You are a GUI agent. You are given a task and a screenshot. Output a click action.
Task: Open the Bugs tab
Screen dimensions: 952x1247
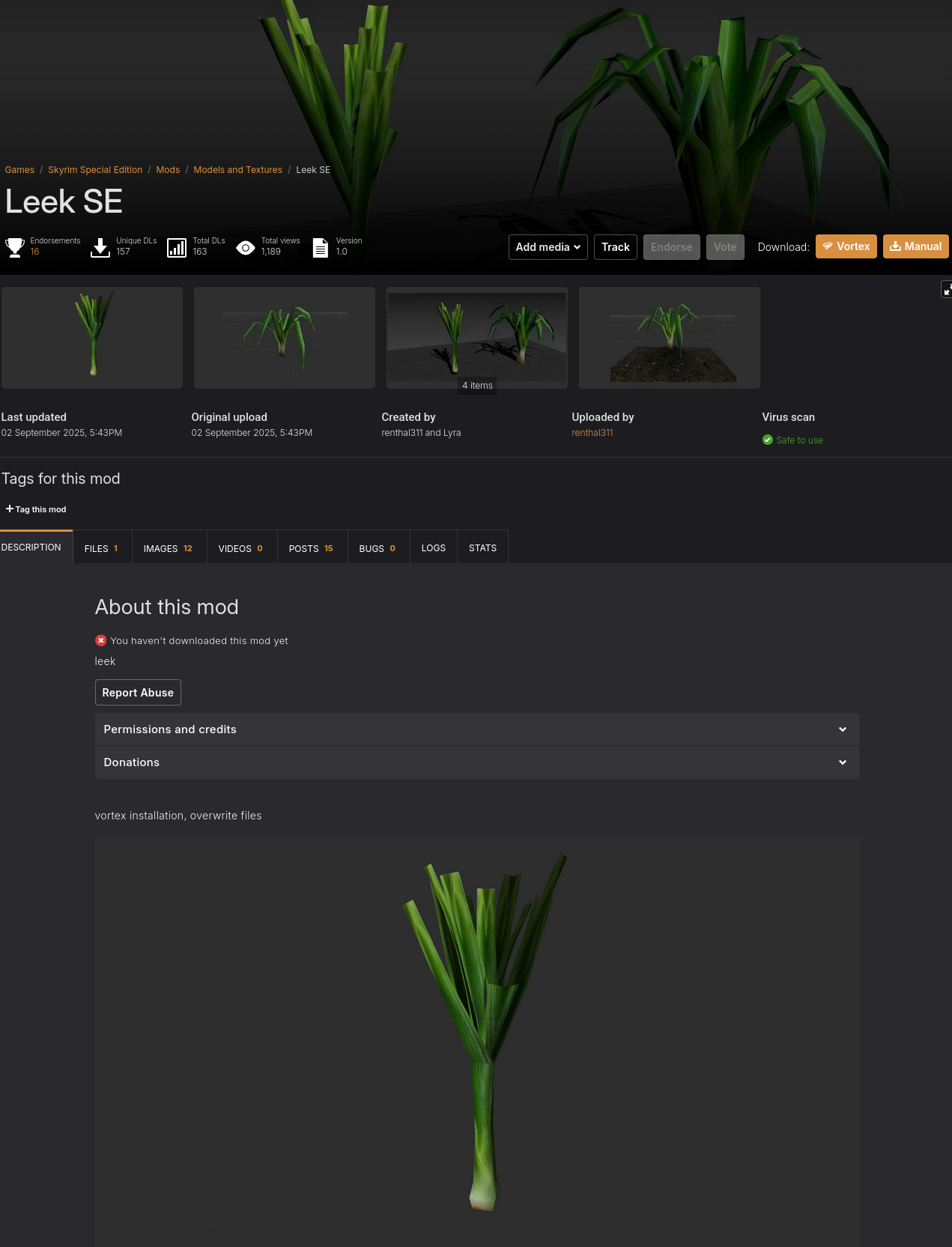[x=378, y=548]
